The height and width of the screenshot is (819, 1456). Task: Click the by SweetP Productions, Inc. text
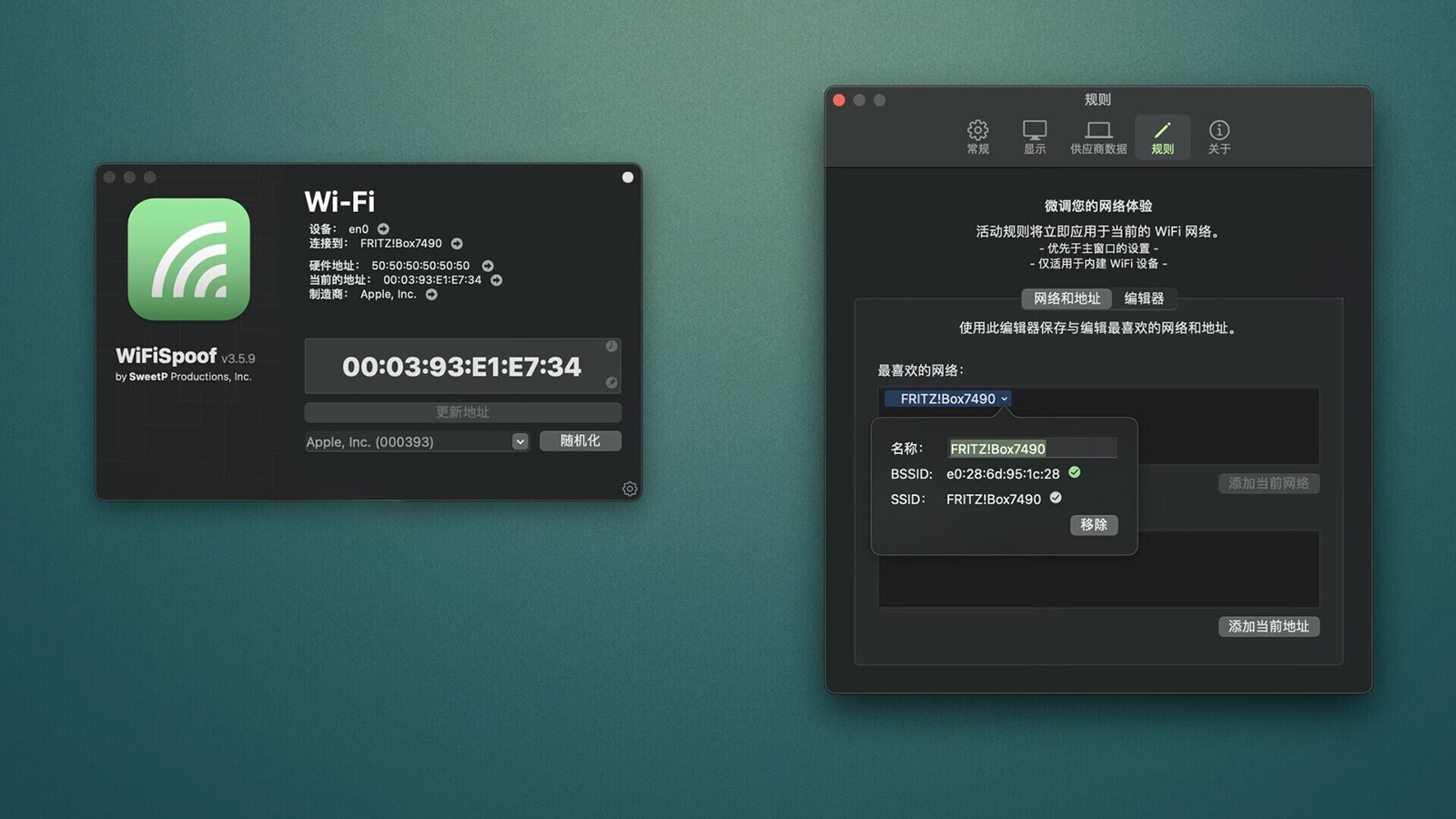[x=183, y=377]
